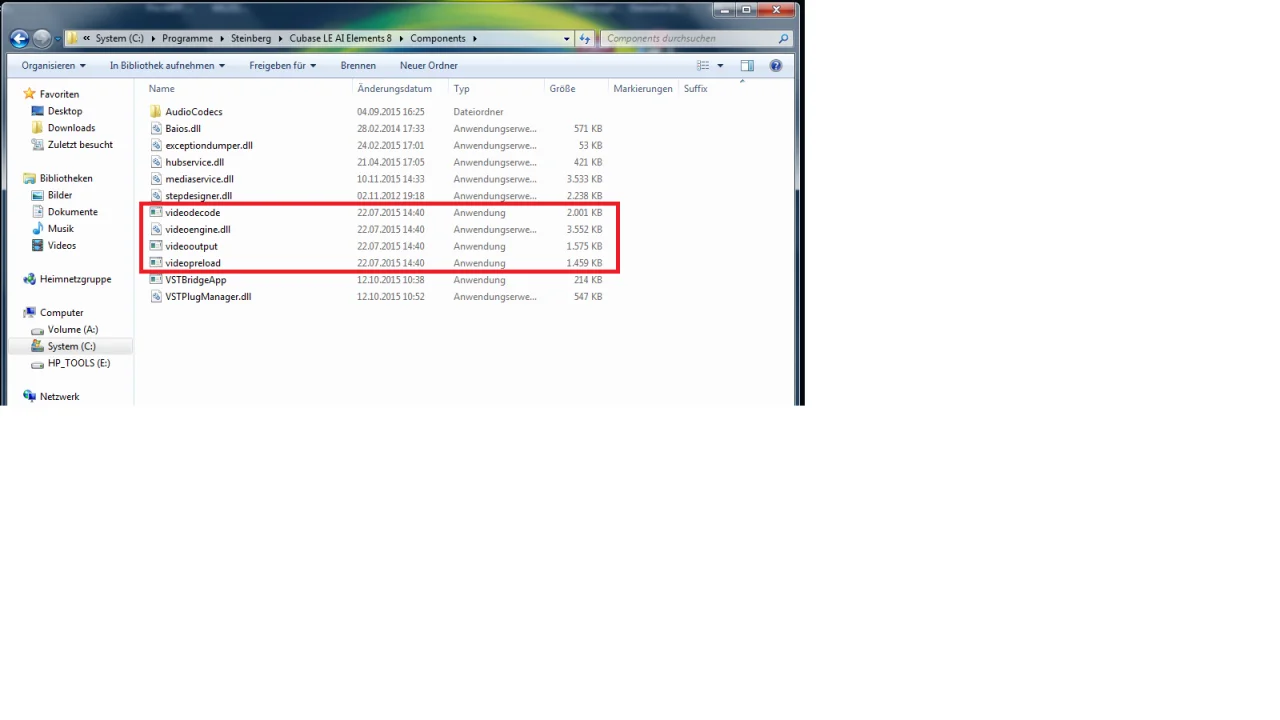This screenshot has width=1280, height=720.
Task: Click the Favoriten star icon
Action: [29, 94]
